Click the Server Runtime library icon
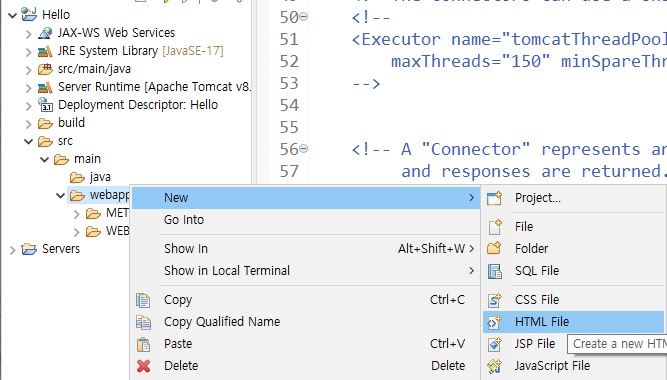 click(x=45, y=87)
